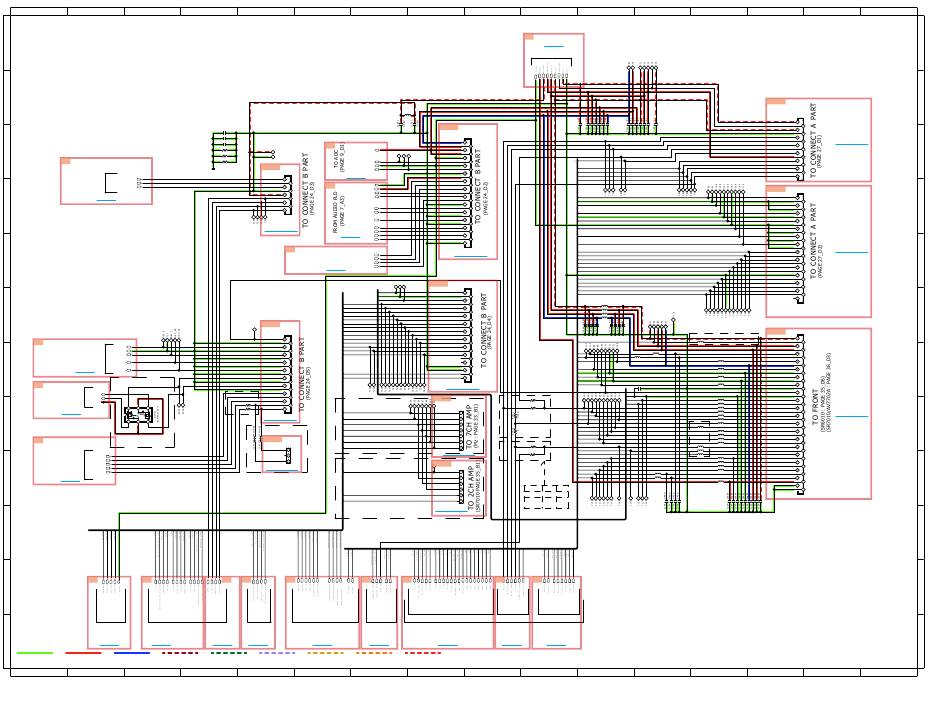Click the dark red dashed legend line
Screen dimensions: 950x702
click(x=180, y=653)
